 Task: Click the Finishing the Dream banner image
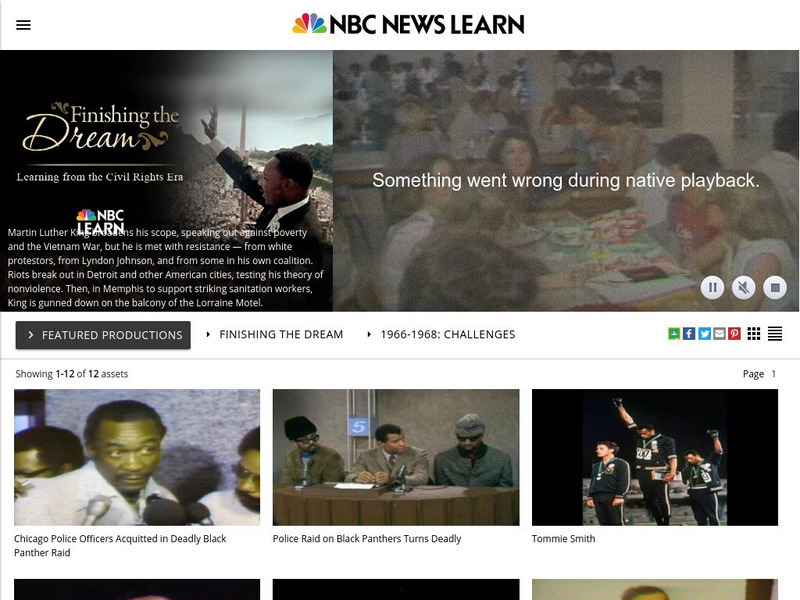click(x=166, y=181)
